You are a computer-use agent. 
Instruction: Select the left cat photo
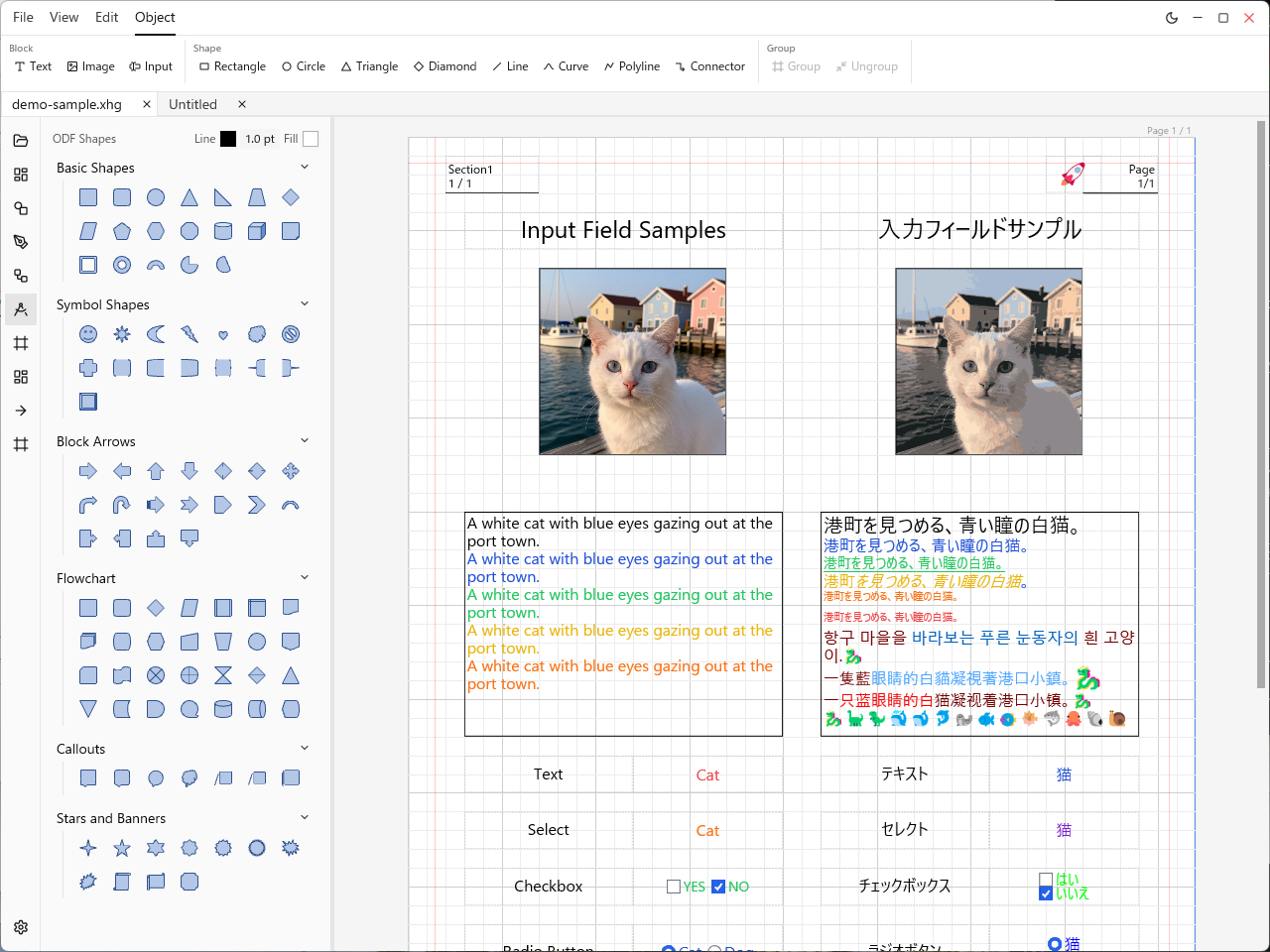pos(632,361)
